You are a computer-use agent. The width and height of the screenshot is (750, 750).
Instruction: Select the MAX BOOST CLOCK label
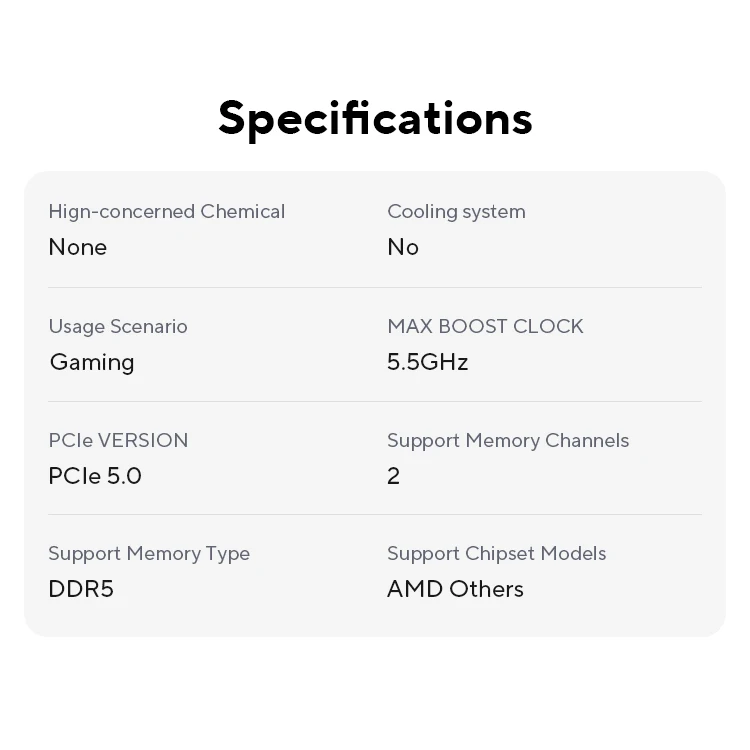click(x=485, y=326)
